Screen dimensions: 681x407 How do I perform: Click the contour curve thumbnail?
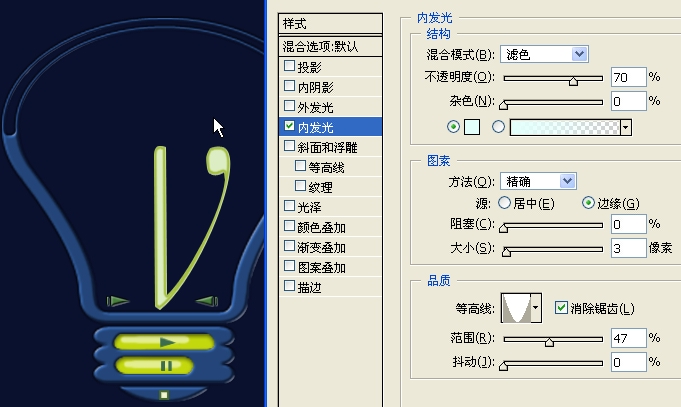click(516, 308)
